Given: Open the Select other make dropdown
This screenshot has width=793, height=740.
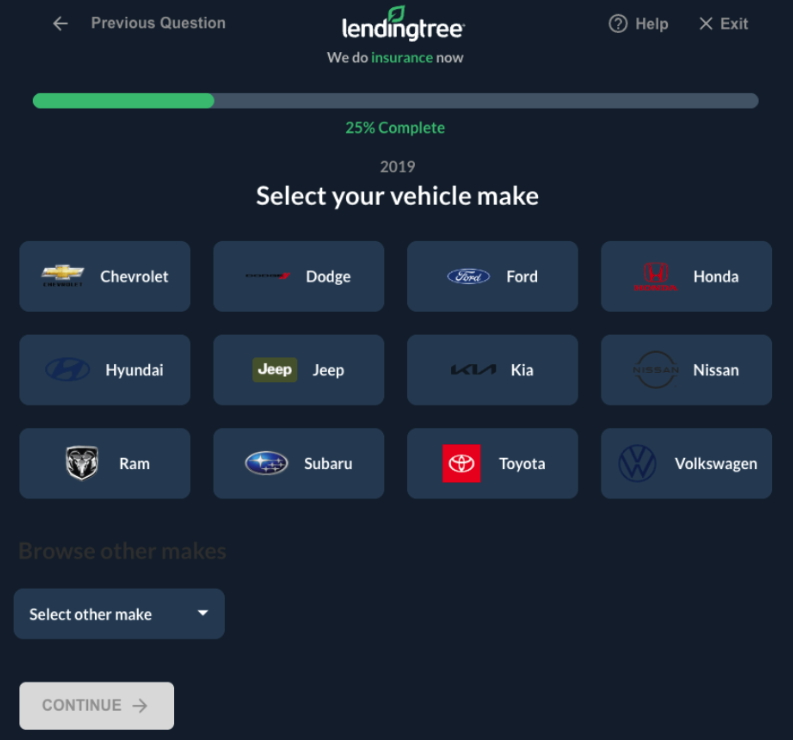Looking at the screenshot, I should (119, 614).
